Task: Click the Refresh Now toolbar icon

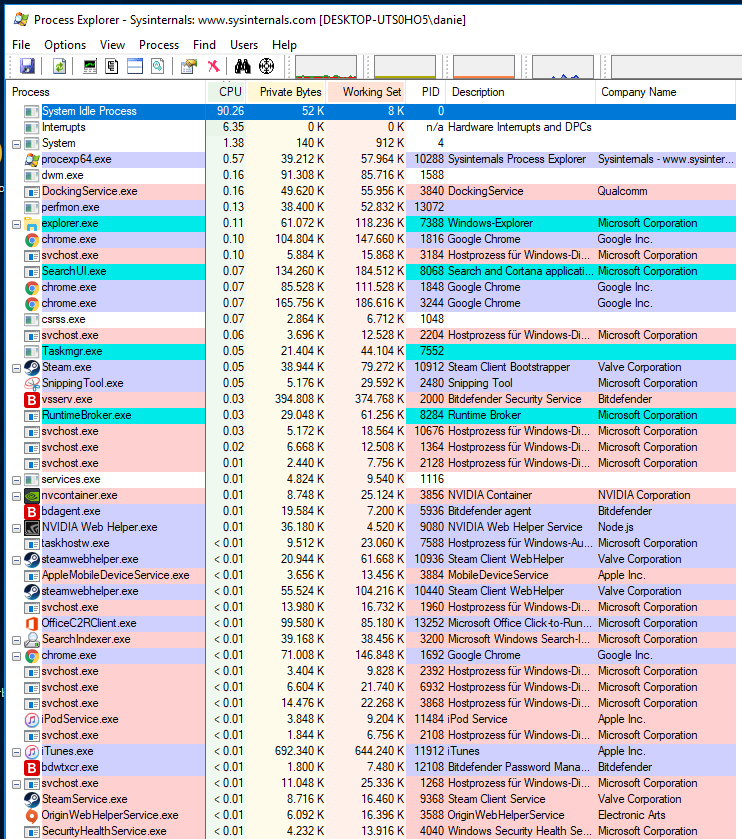Action: 59,66
